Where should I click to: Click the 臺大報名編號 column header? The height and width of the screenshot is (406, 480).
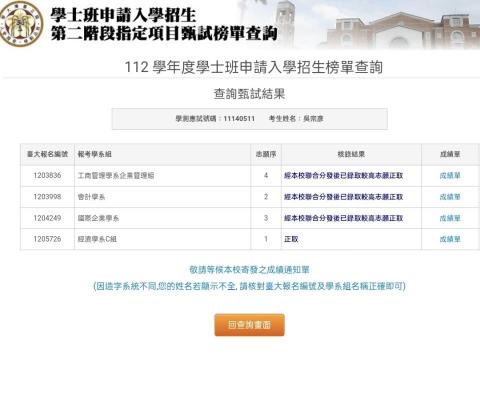47,154
